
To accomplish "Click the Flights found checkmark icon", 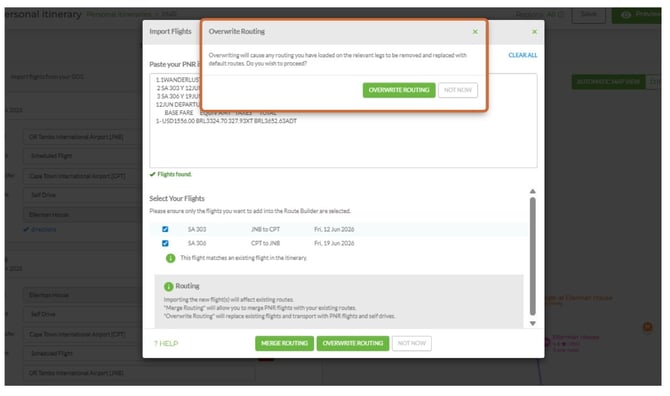I will click(x=152, y=174).
